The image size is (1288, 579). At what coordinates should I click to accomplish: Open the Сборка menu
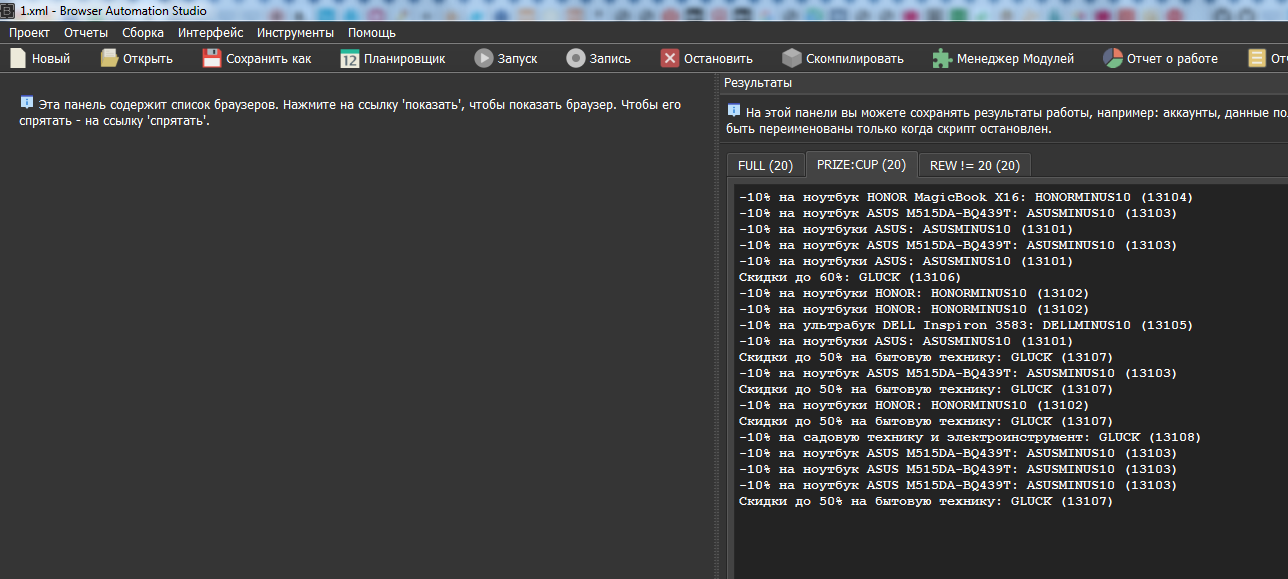click(143, 33)
